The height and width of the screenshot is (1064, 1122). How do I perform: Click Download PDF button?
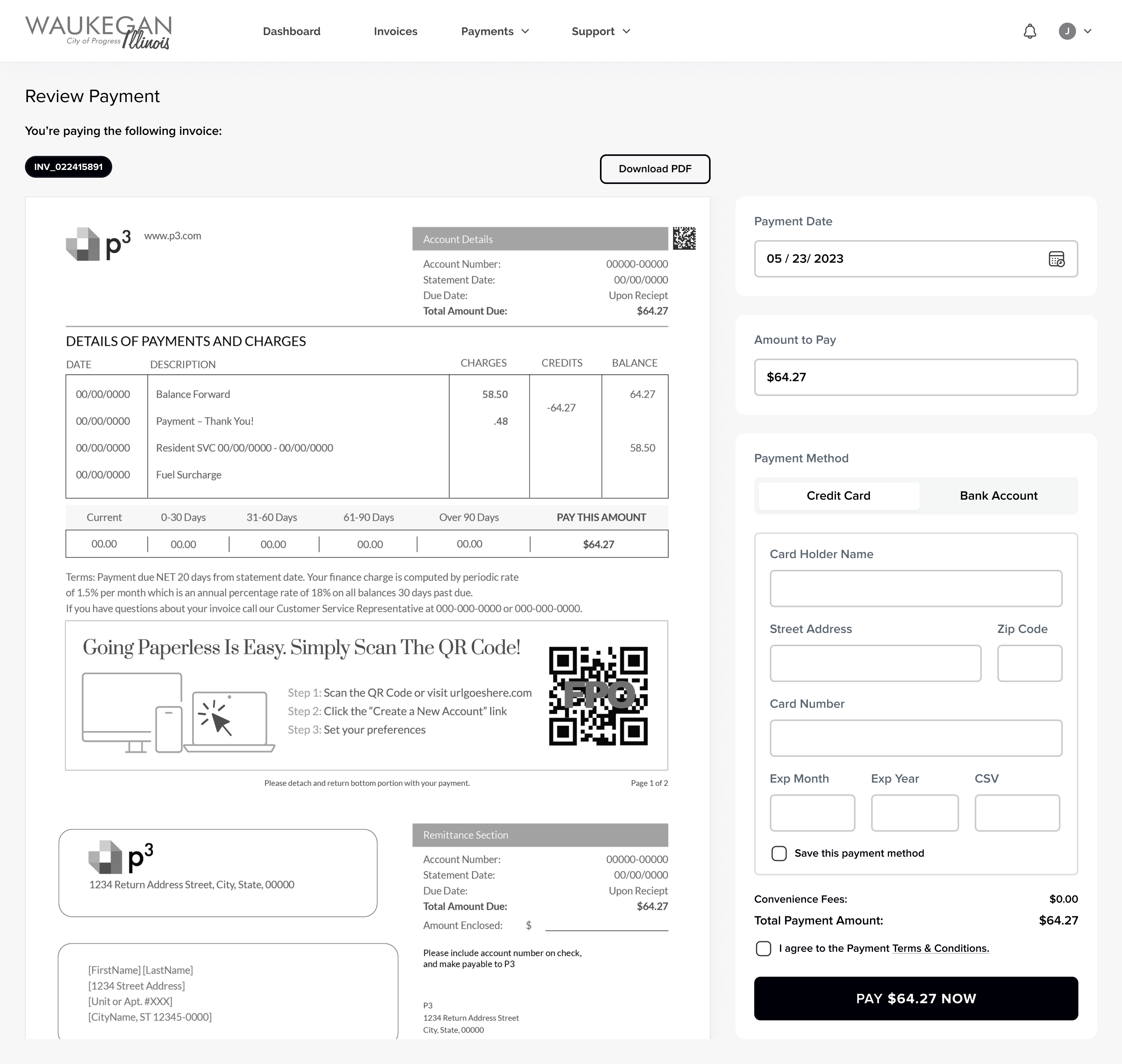[x=655, y=169]
